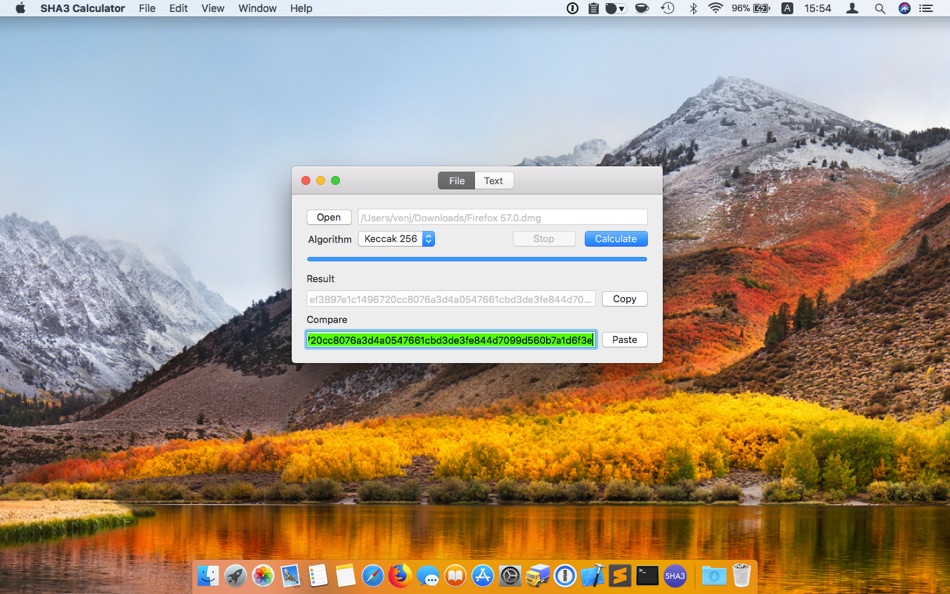
Task: Click the Compare hash input field
Action: click(451, 340)
